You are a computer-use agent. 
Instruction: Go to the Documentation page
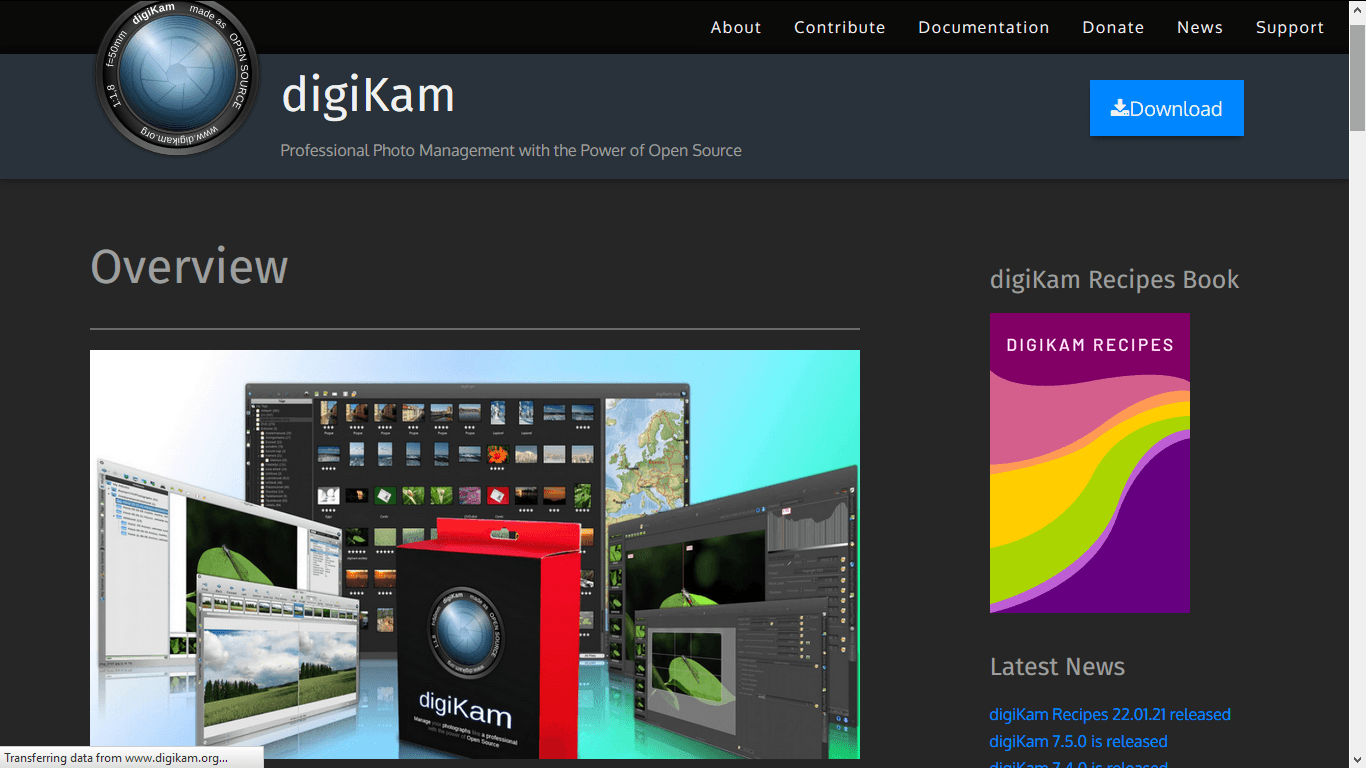point(984,27)
